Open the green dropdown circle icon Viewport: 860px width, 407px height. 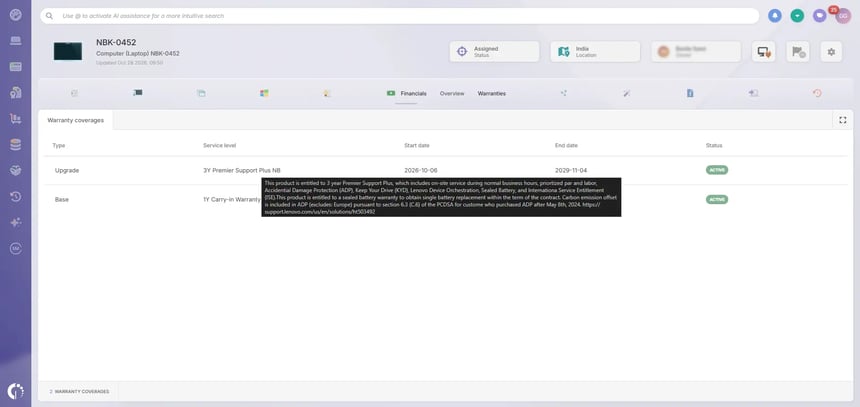797,16
